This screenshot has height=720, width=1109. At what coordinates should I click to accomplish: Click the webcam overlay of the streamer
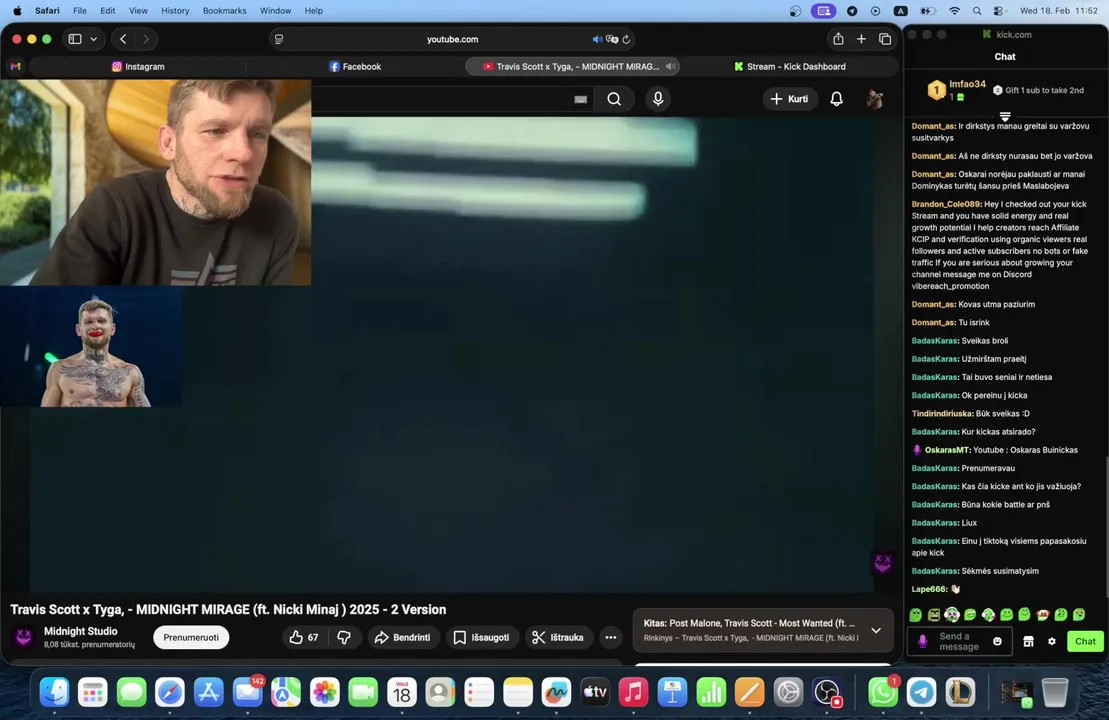pyautogui.click(x=156, y=182)
